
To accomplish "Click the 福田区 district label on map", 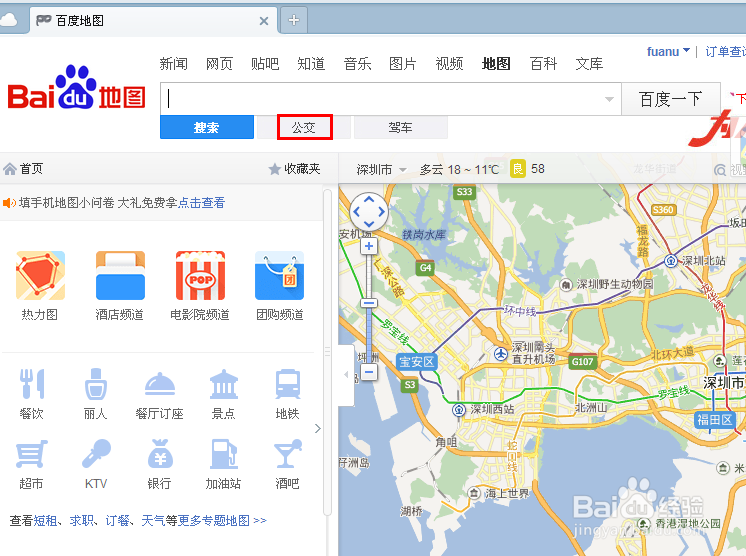I will [714, 420].
